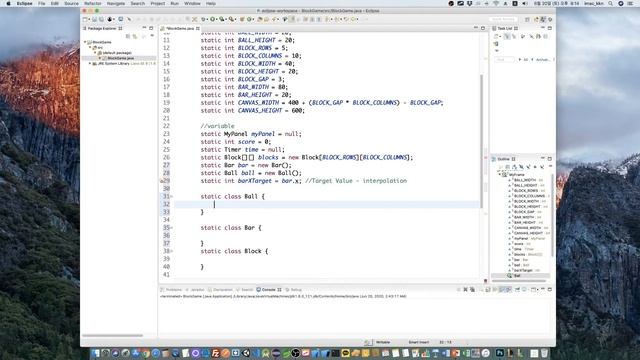
Task: Toggle Categorized presentation in Task List
Action: (x=507, y=36)
